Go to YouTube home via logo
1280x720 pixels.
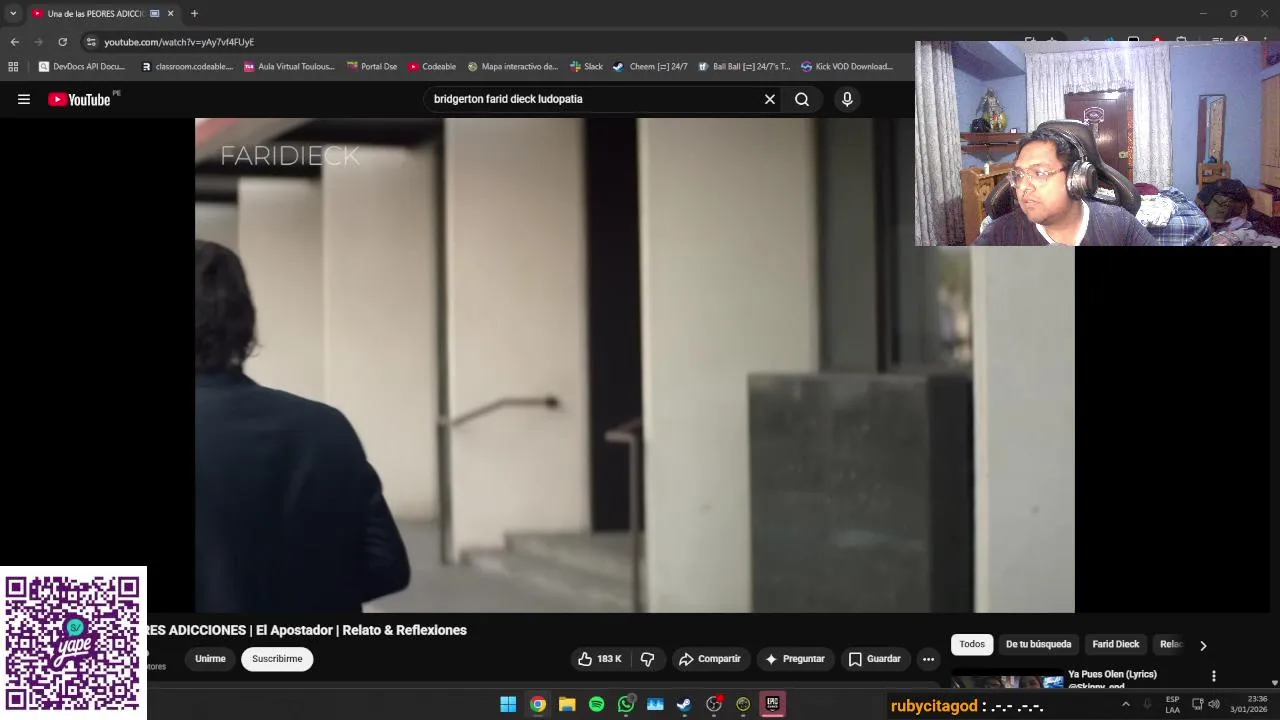[x=80, y=99]
